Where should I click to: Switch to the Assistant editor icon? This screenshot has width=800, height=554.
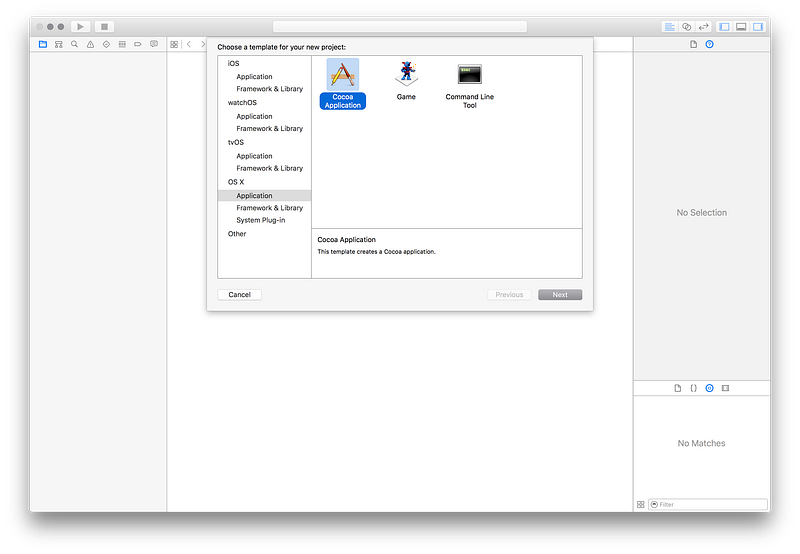point(687,27)
